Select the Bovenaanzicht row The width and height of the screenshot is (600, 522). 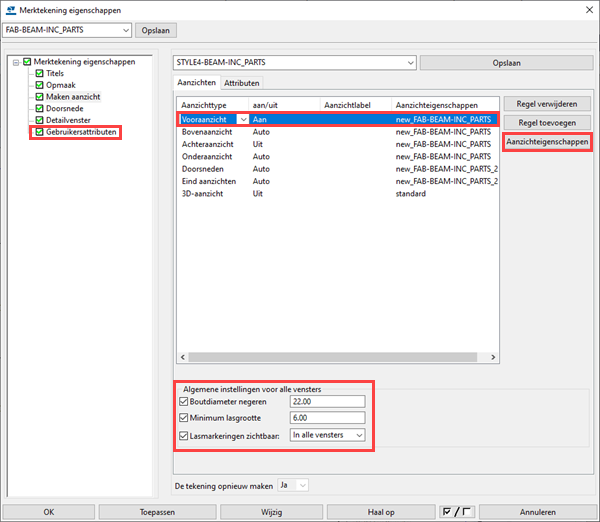point(338,132)
